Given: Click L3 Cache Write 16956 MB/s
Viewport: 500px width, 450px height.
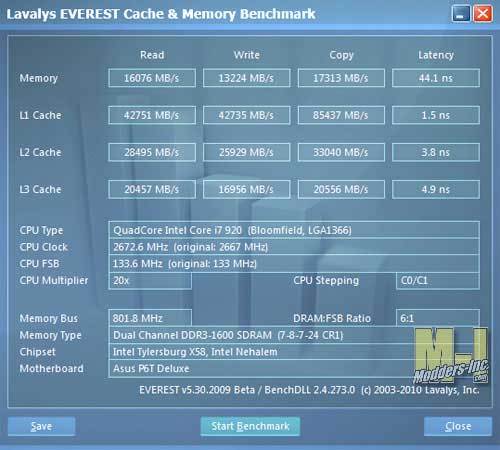Looking at the screenshot, I should 247,189.
